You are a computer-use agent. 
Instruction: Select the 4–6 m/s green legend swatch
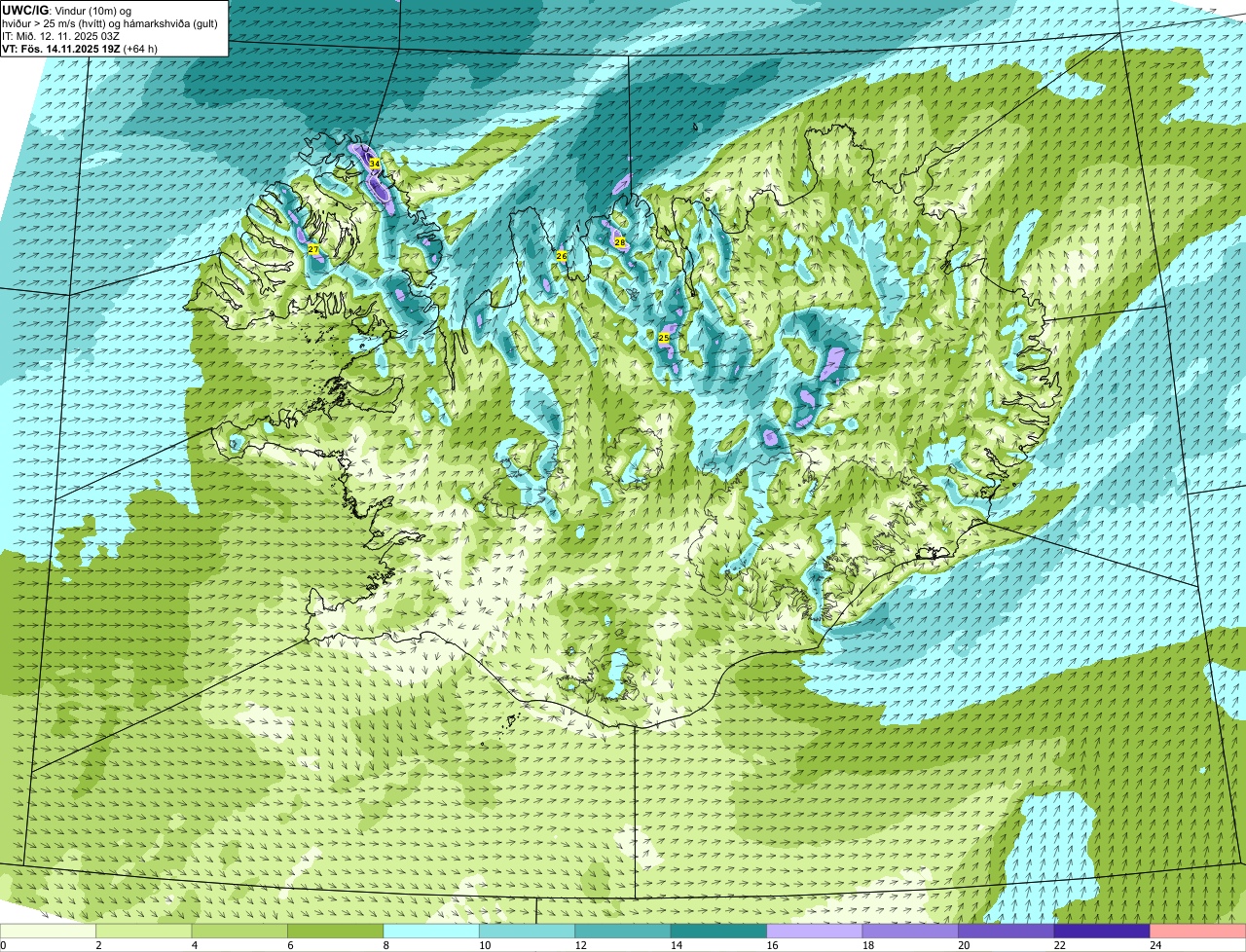(240, 931)
